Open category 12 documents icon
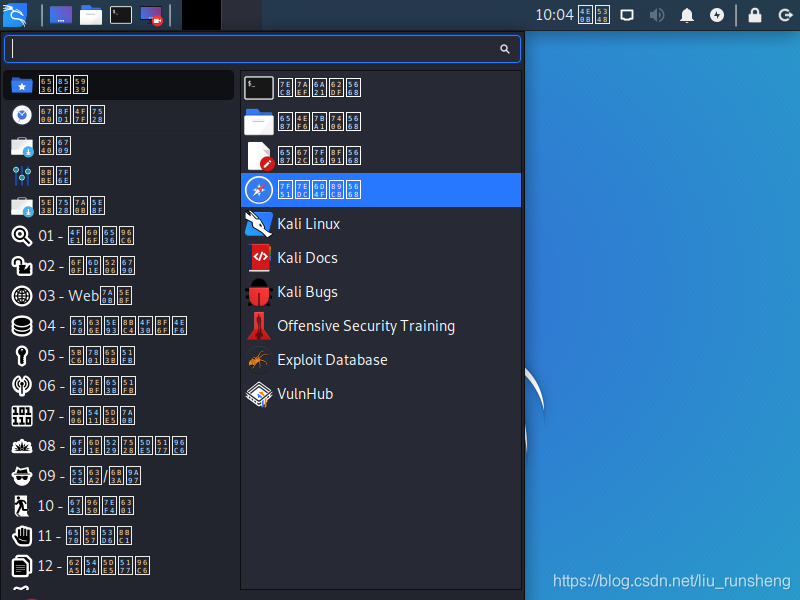This screenshot has width=800, height=600. coord(118,566)
